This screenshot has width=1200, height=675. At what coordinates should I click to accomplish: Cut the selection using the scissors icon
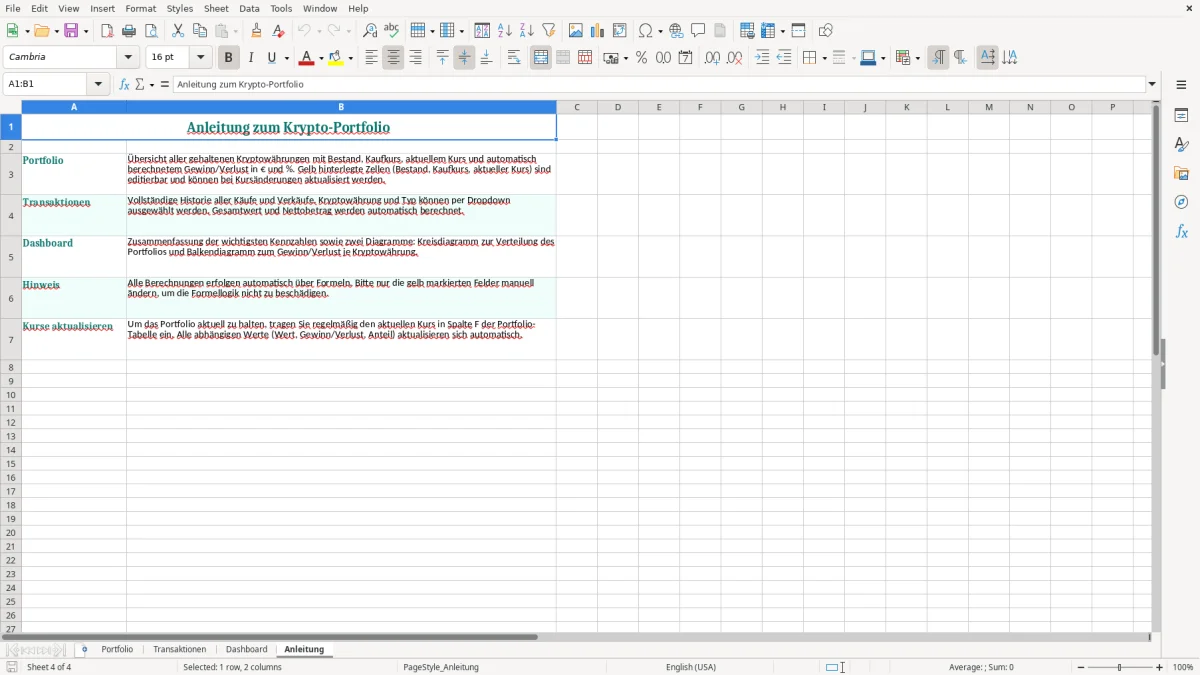click(x=178, y=31)
